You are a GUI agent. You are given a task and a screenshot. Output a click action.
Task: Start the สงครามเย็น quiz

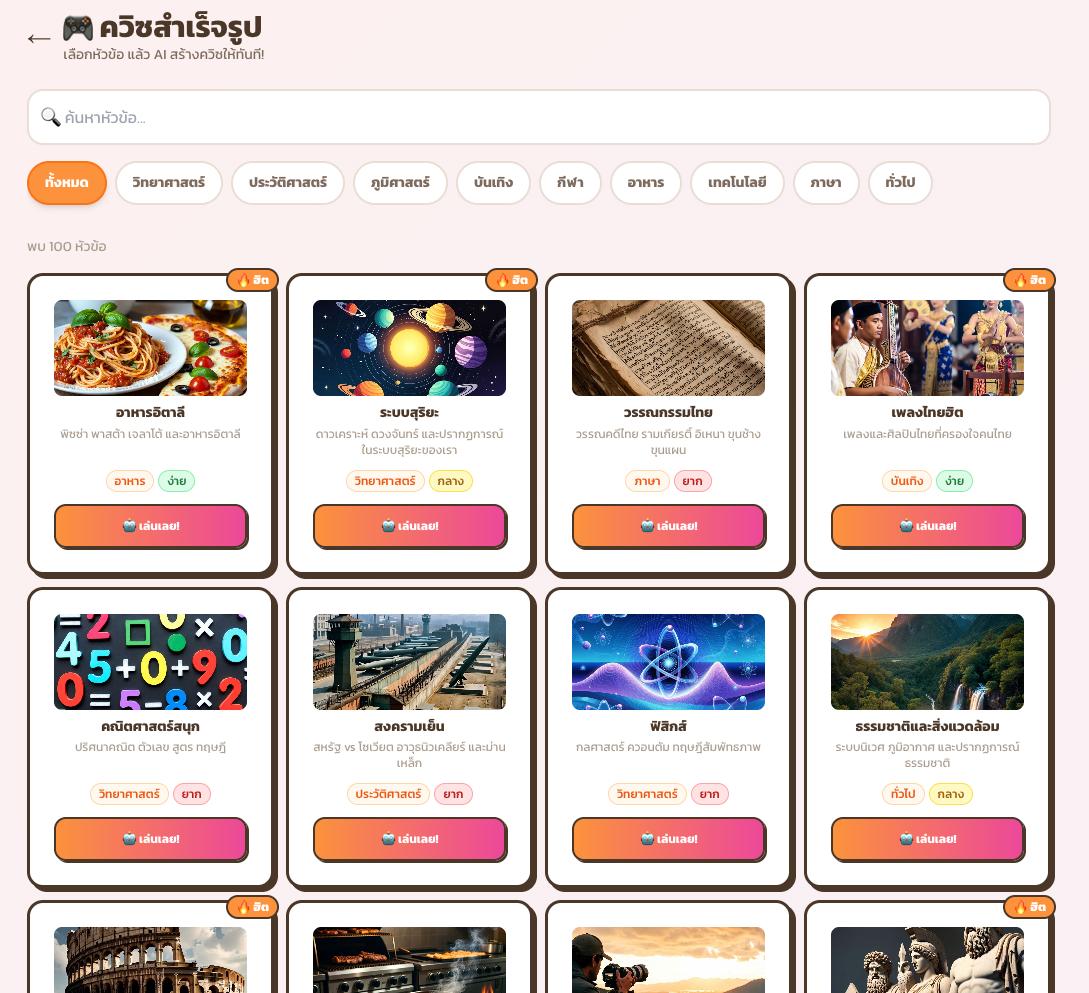tap(410, 840)
